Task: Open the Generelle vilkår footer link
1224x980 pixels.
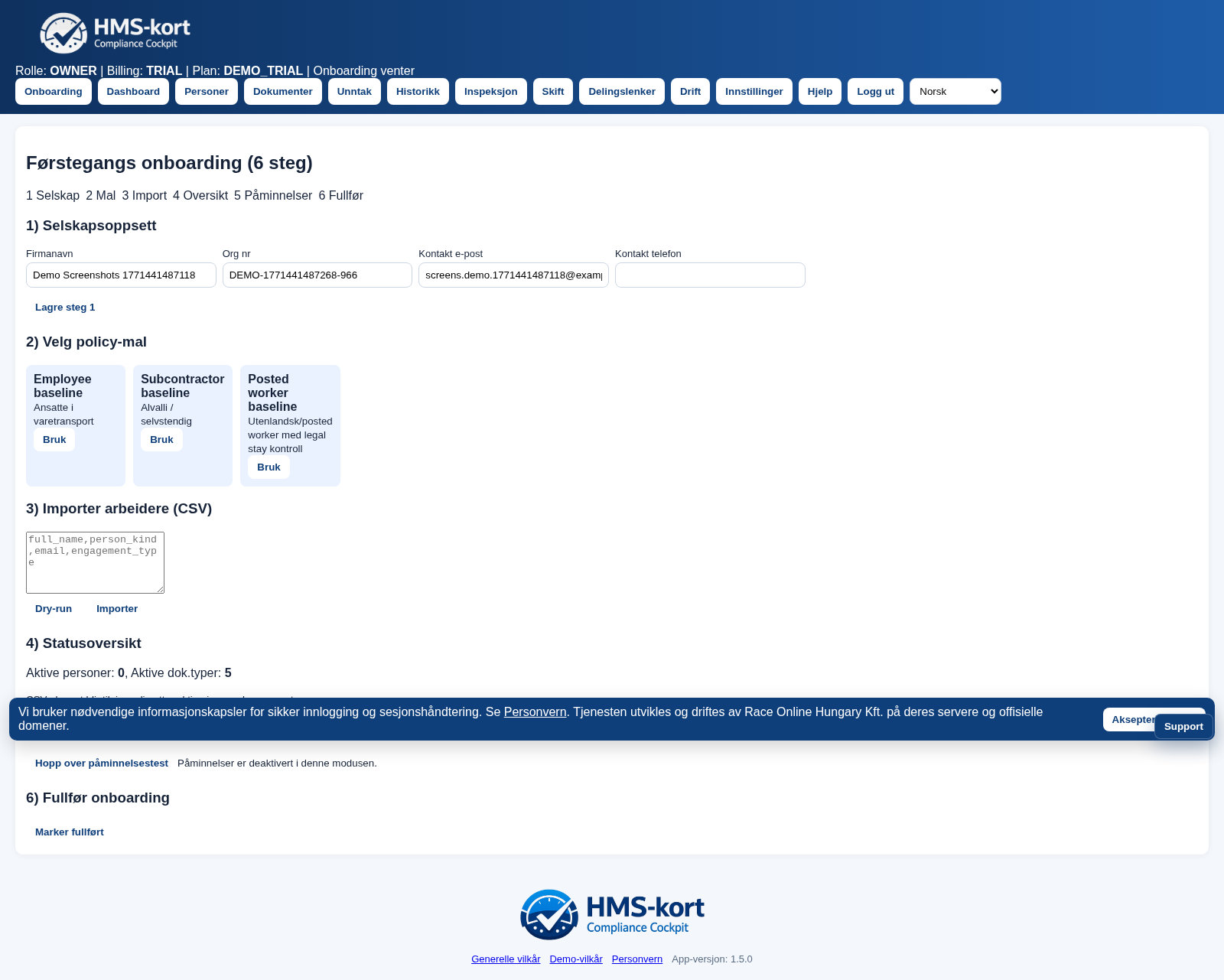Action: tap(506, 959)
